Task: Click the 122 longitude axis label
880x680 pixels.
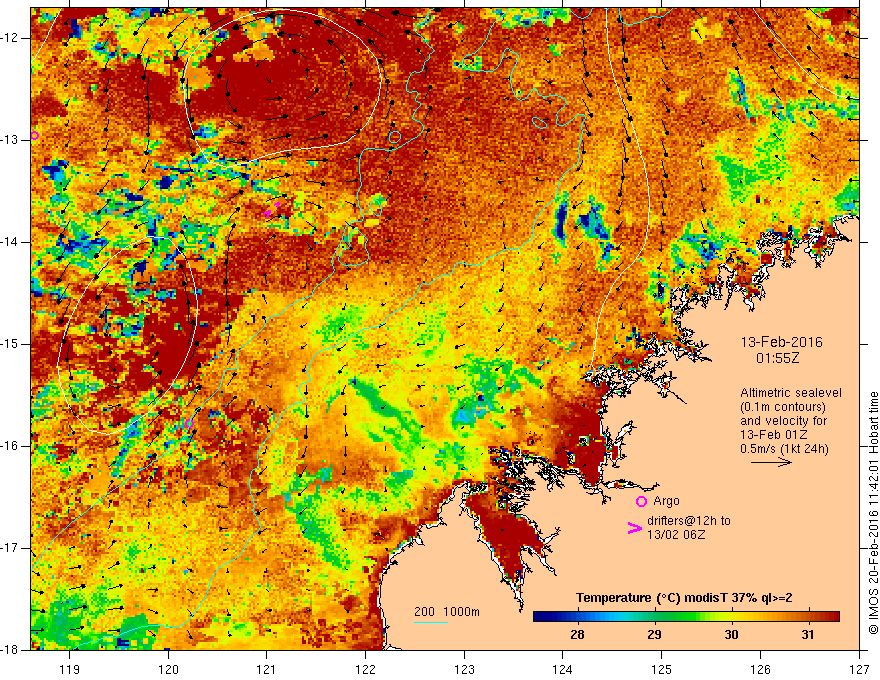Action: point(365,669)
